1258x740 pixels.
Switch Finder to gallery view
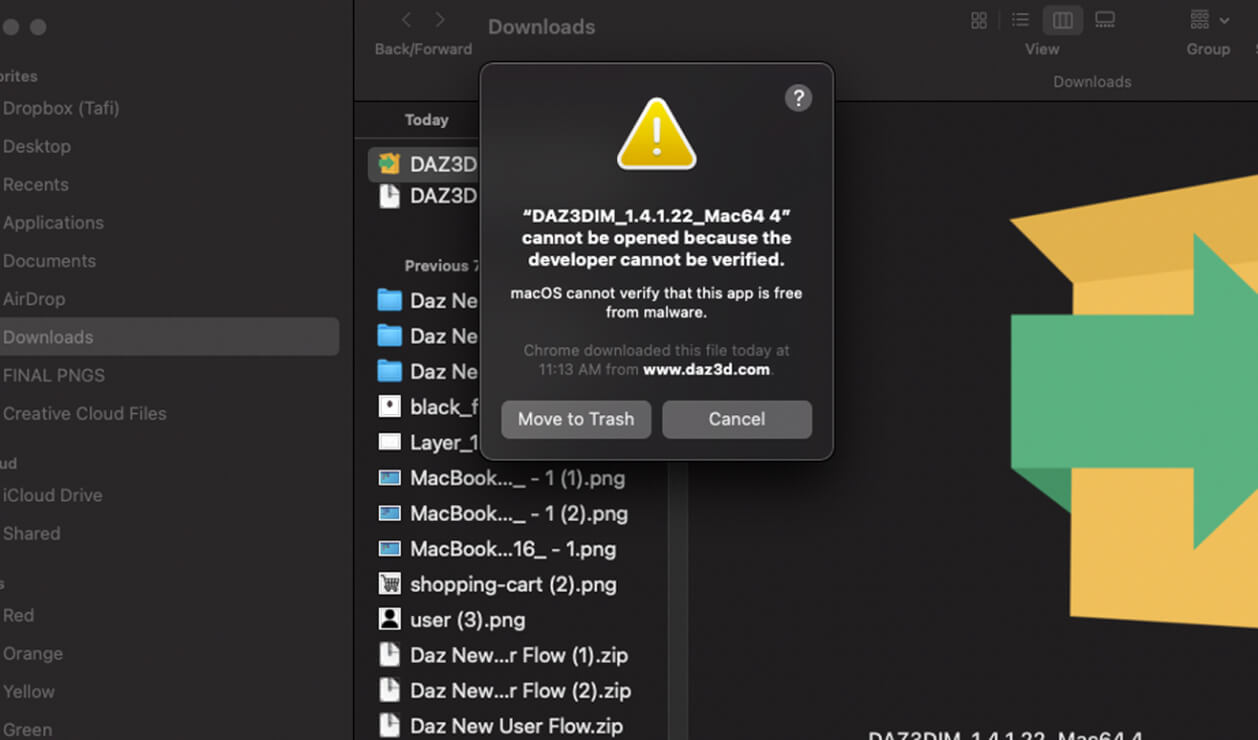point(1105,20)
